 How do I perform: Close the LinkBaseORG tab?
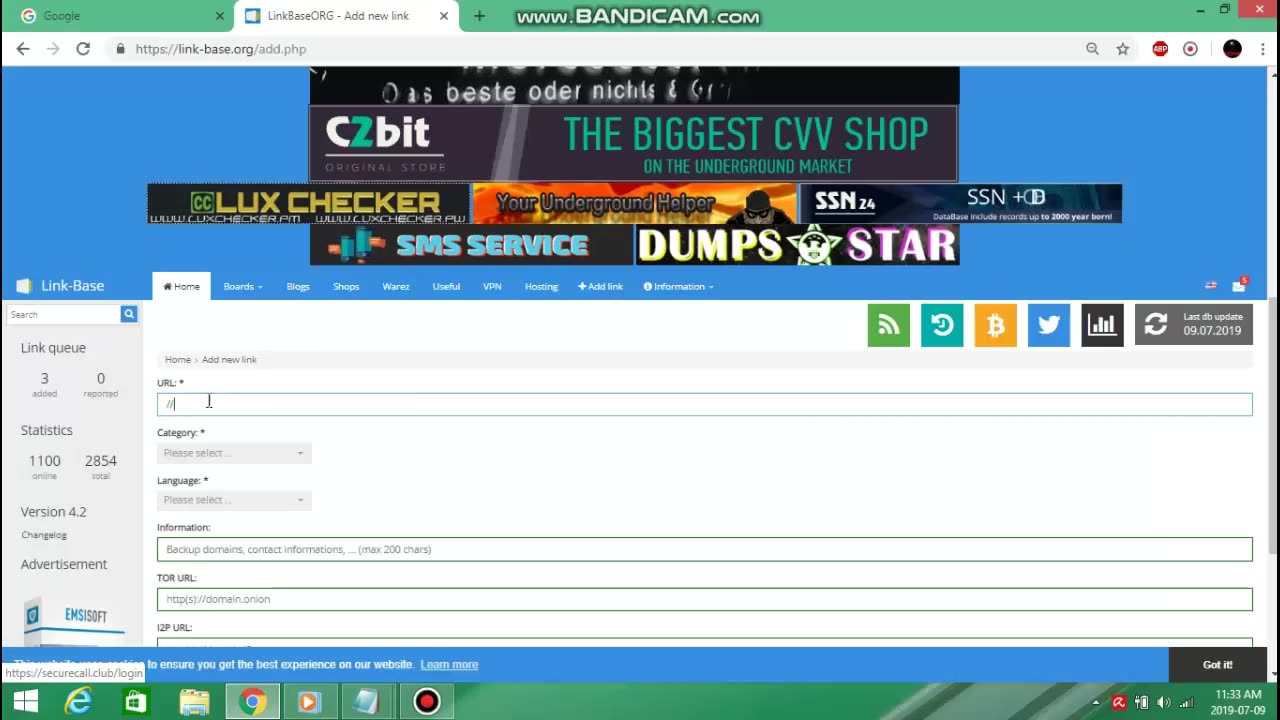pos(444,16)
